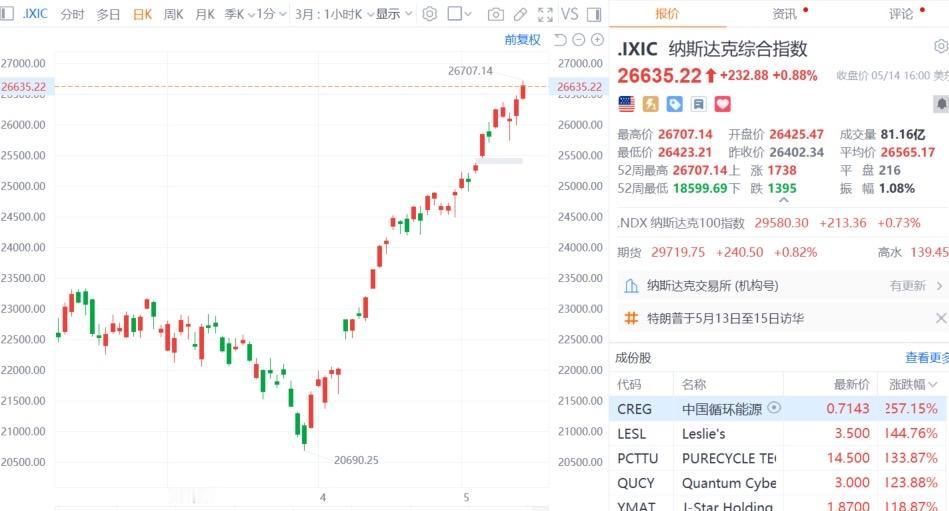The width and height of the screenshot is (949, 511).
Task: Click the hashtag topic icon
Action: [631, 318]
